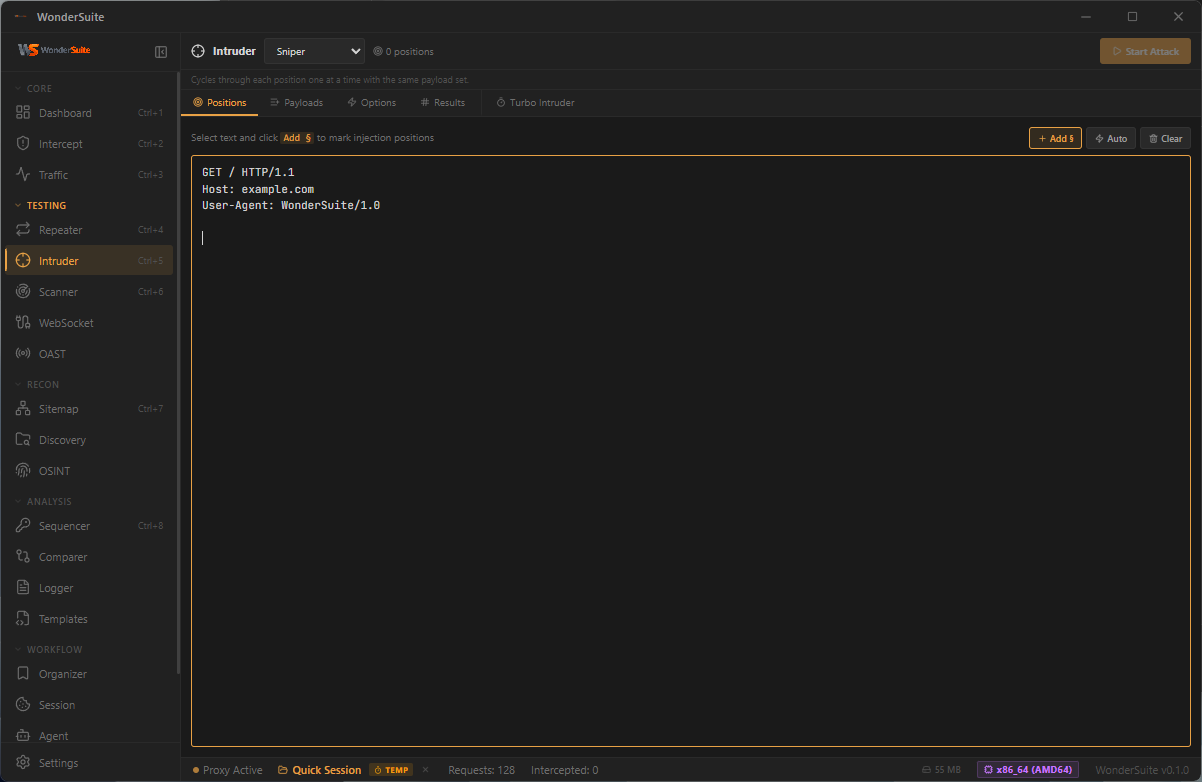
Task: Click the Intruder crosshair icon in sidebar
Action: point(23,261)
